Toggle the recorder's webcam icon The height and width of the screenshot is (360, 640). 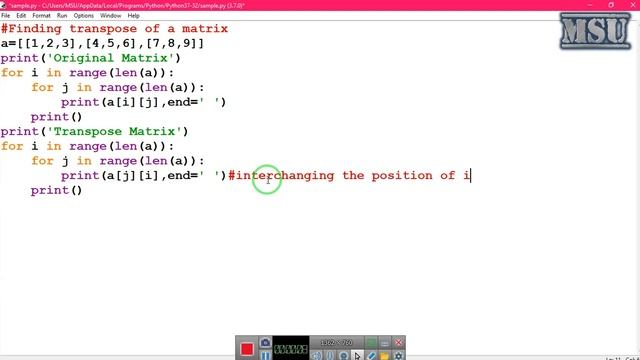[344, 356]
